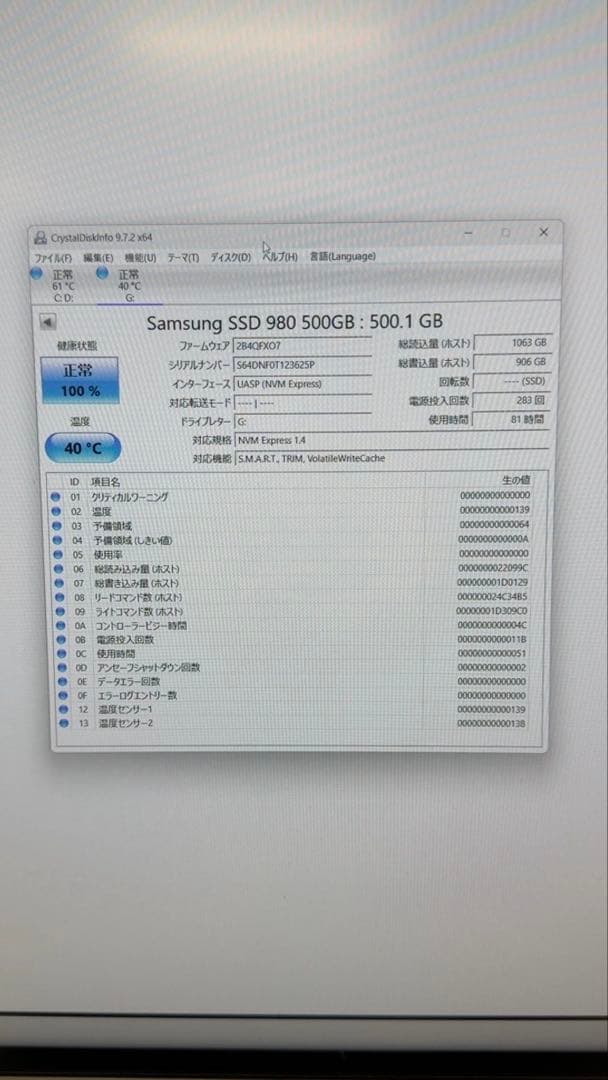Click the 生の値 column header
Image resolution: width=608 pixels, height=1080 pixels.
[515, 480]
